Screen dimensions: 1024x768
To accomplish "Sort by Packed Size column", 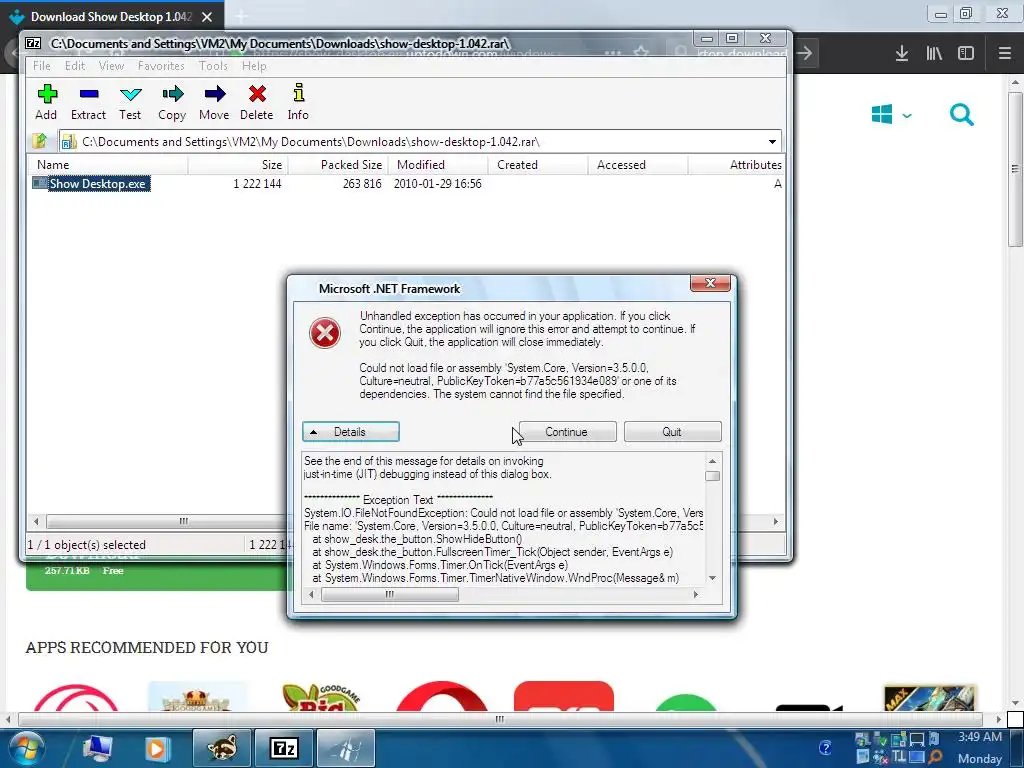I will click(x=338, y=165).
